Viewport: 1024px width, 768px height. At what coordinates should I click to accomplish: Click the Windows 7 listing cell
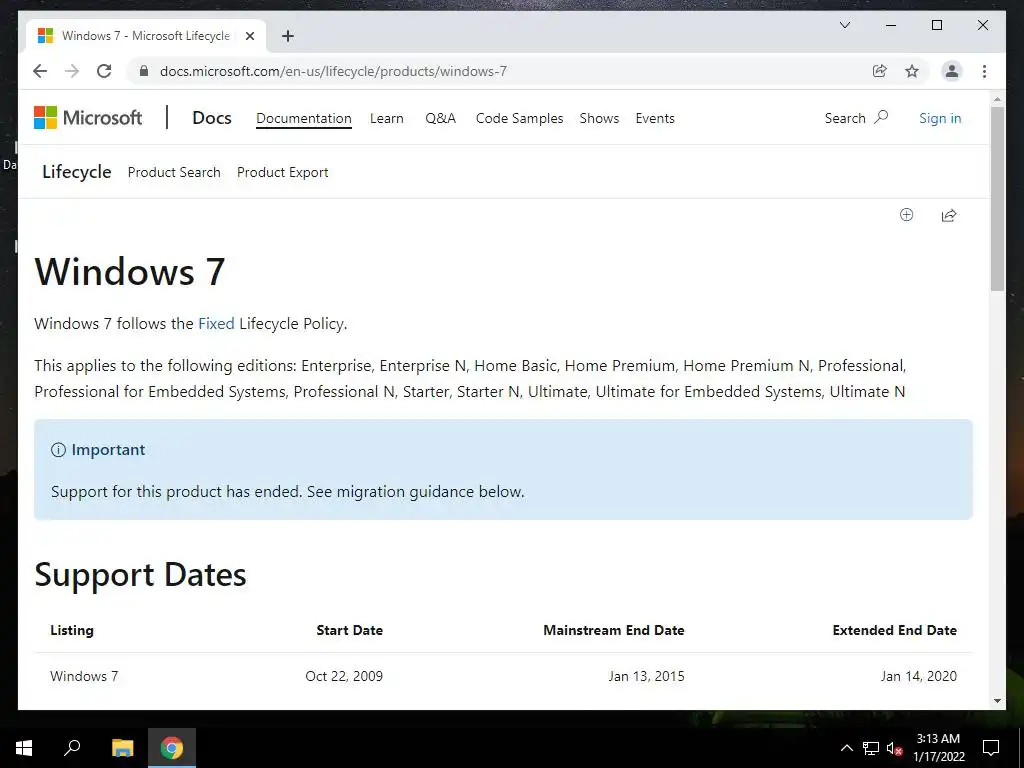click(84, 676)
